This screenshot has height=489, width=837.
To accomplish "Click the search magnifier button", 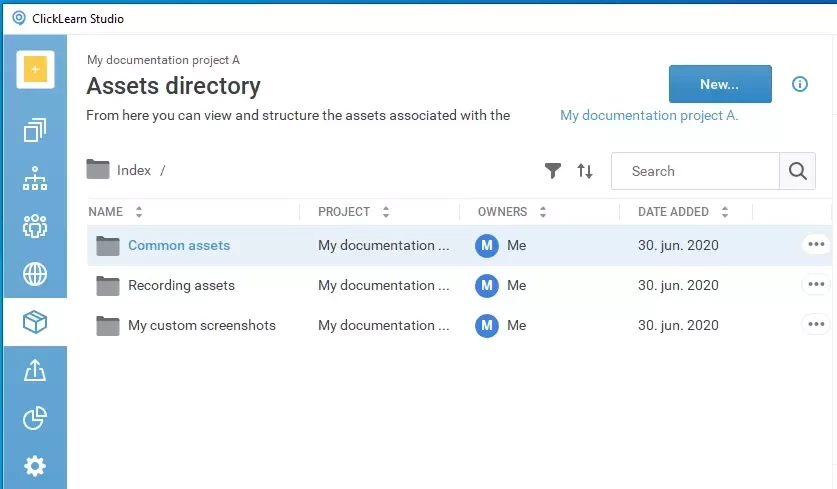I will (797, 171).
